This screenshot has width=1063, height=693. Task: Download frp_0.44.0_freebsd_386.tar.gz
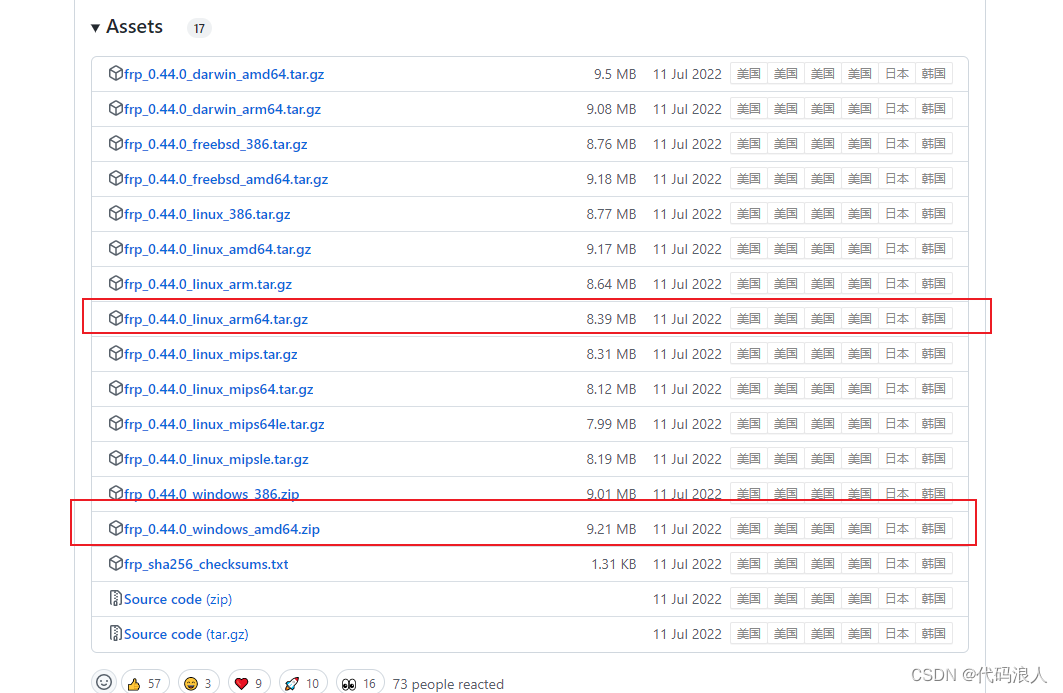click(x=216, y=144)
